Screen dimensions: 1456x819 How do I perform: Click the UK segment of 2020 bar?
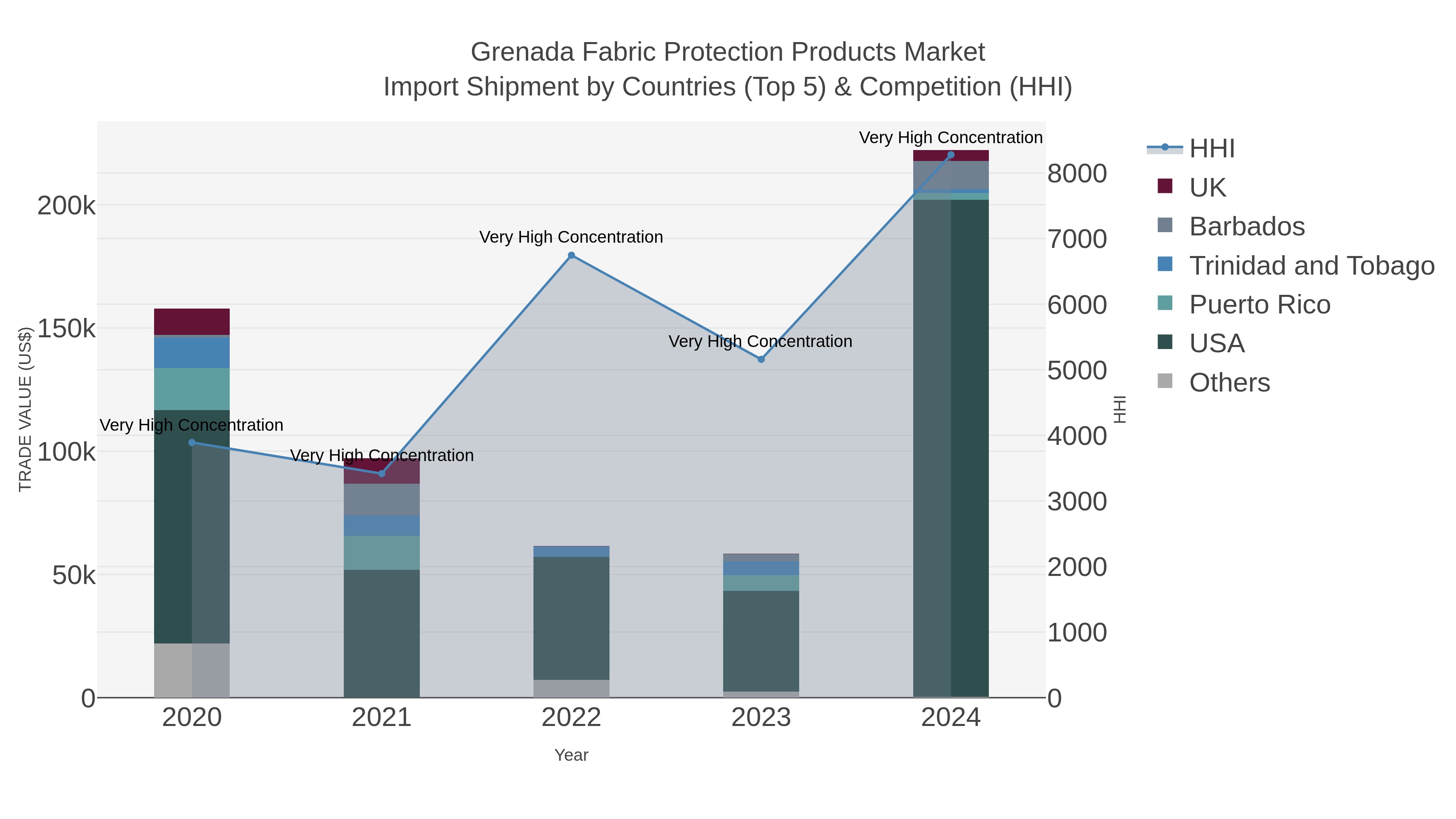coord(192,322)
